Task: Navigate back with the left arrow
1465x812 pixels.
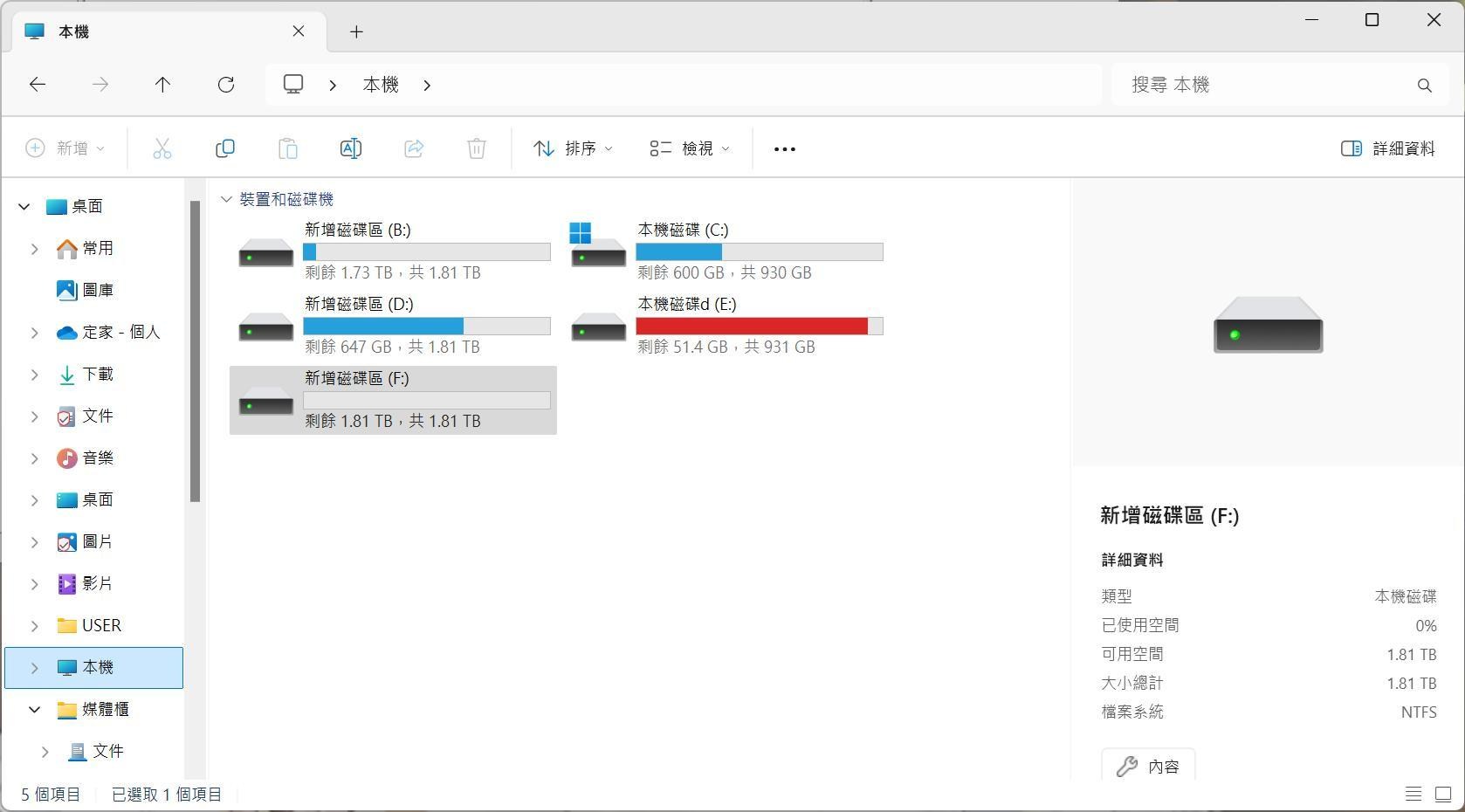Action: point(38,85)
